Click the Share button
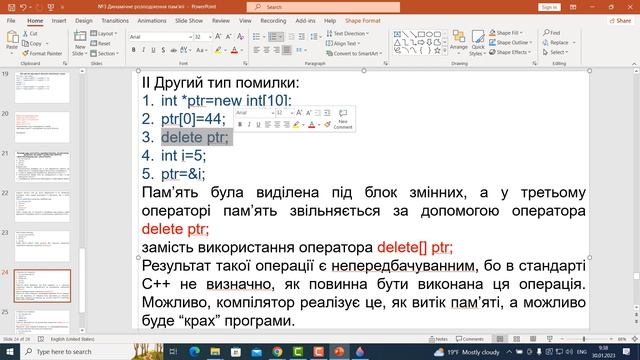This screenshot has width=640, height=360. 620,20
